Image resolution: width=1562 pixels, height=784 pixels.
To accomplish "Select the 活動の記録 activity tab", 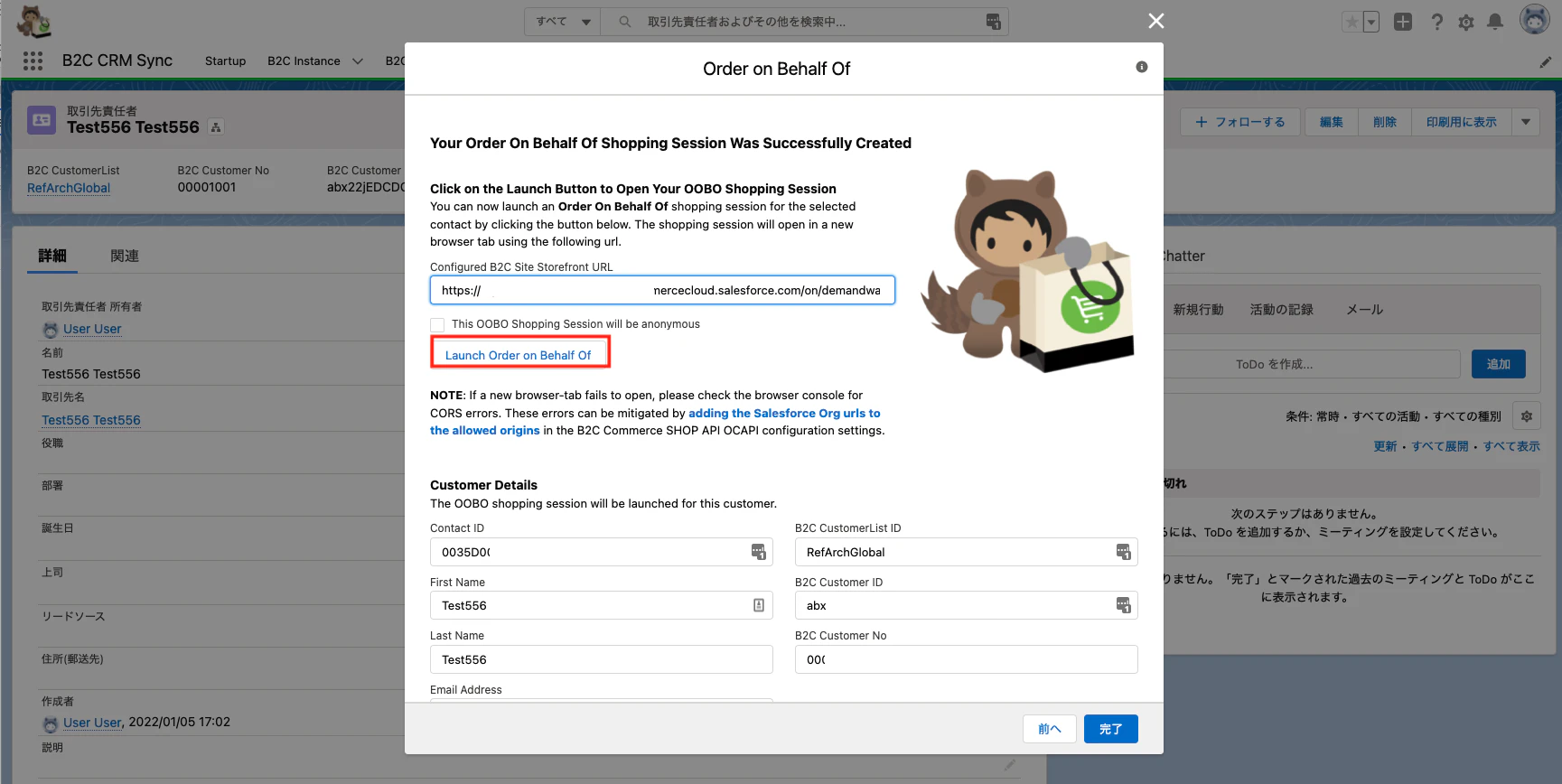I will pos(1281,310).
